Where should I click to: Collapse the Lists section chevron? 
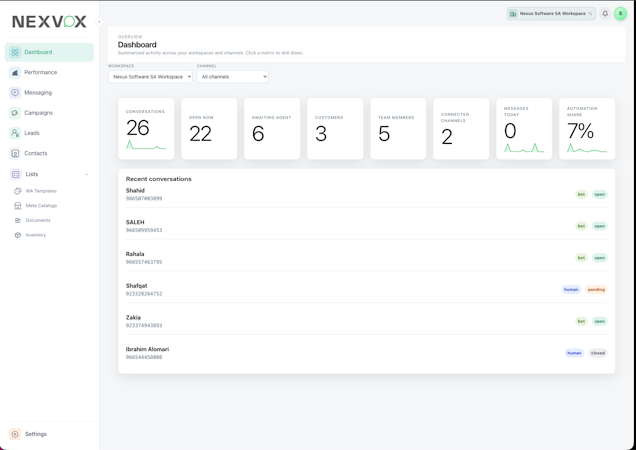click(x=86, y=174)
